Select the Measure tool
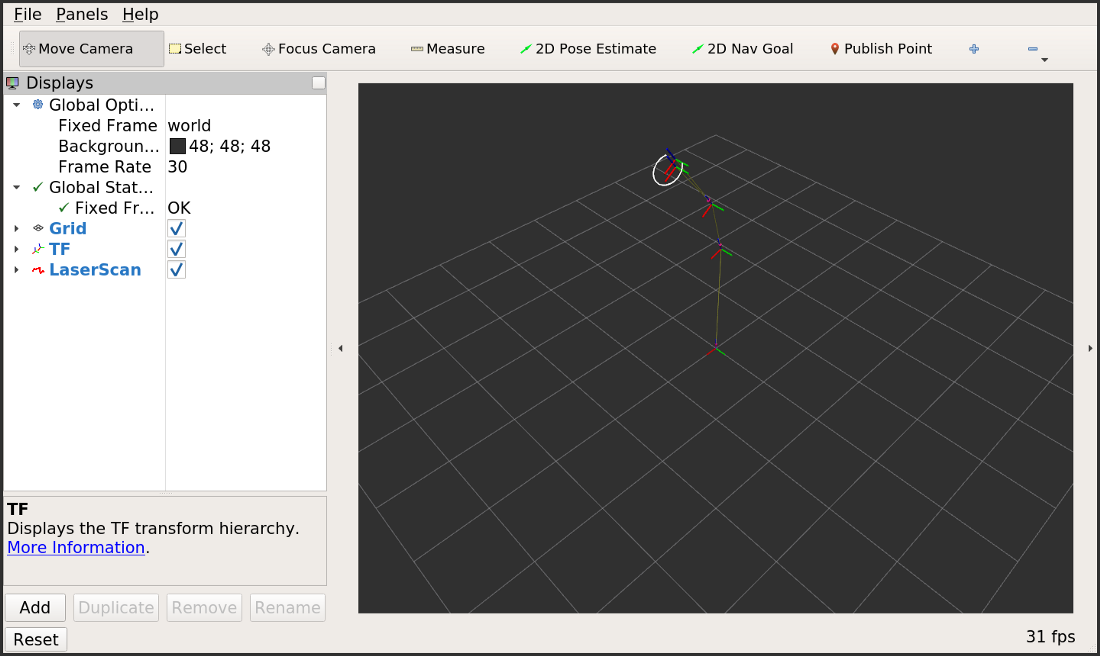This screenshot has height=656, width=1100. [447, 48]
